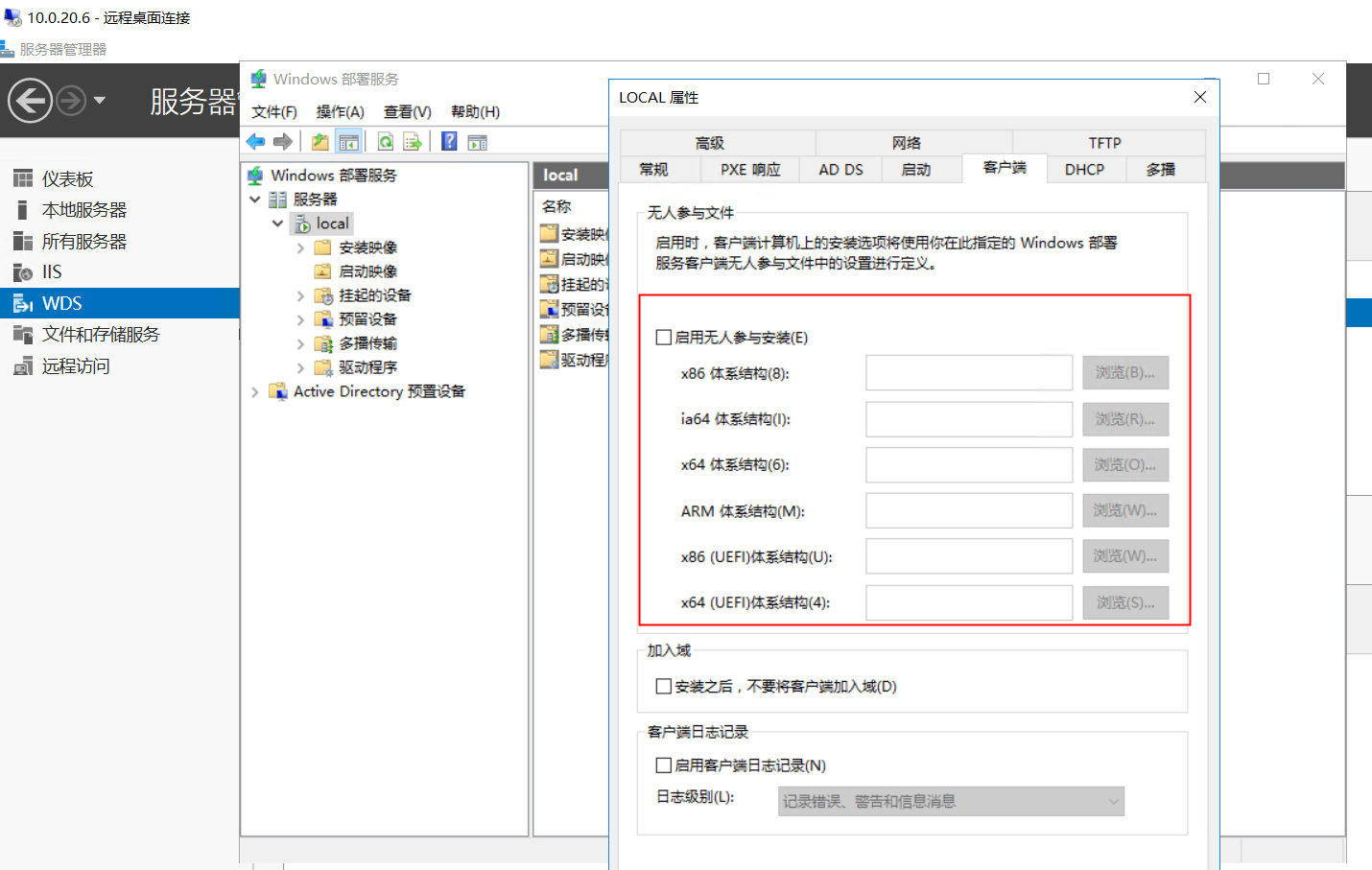The height and width of the screenshot is (870, 1372).
Task: Select 驱动程序 node in the tree
Action: [x=367, y=367]
